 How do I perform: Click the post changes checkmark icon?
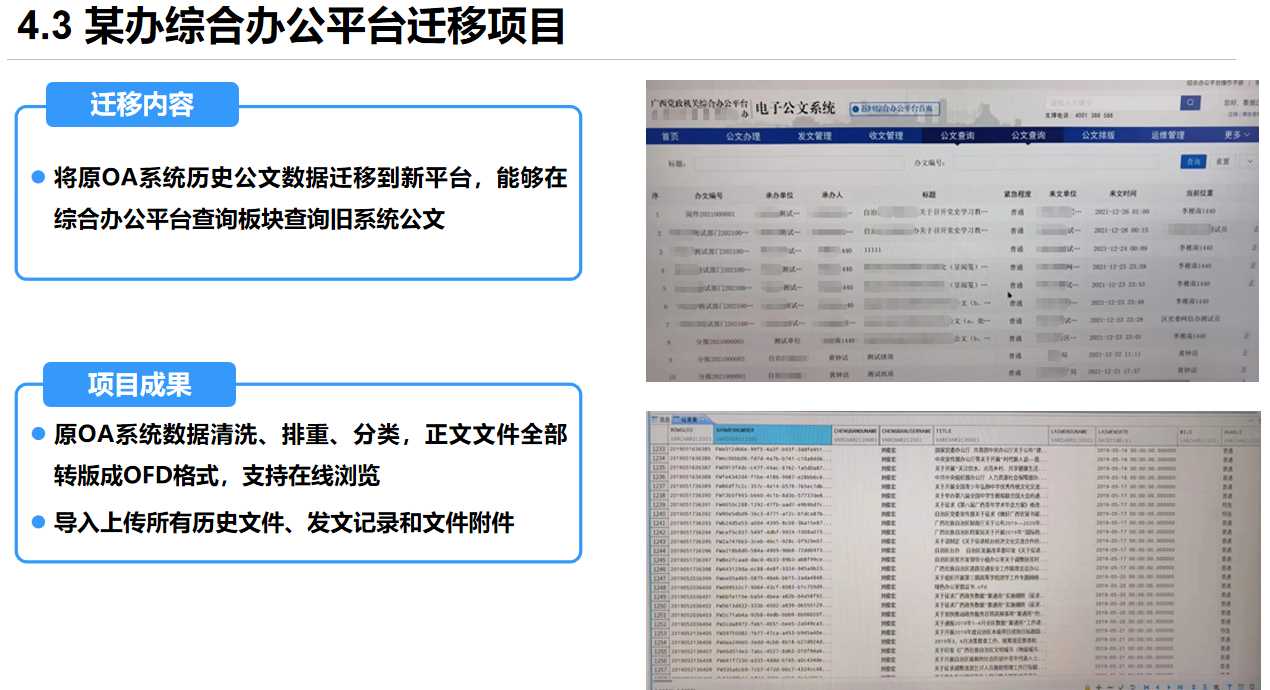click(1121, 685)
